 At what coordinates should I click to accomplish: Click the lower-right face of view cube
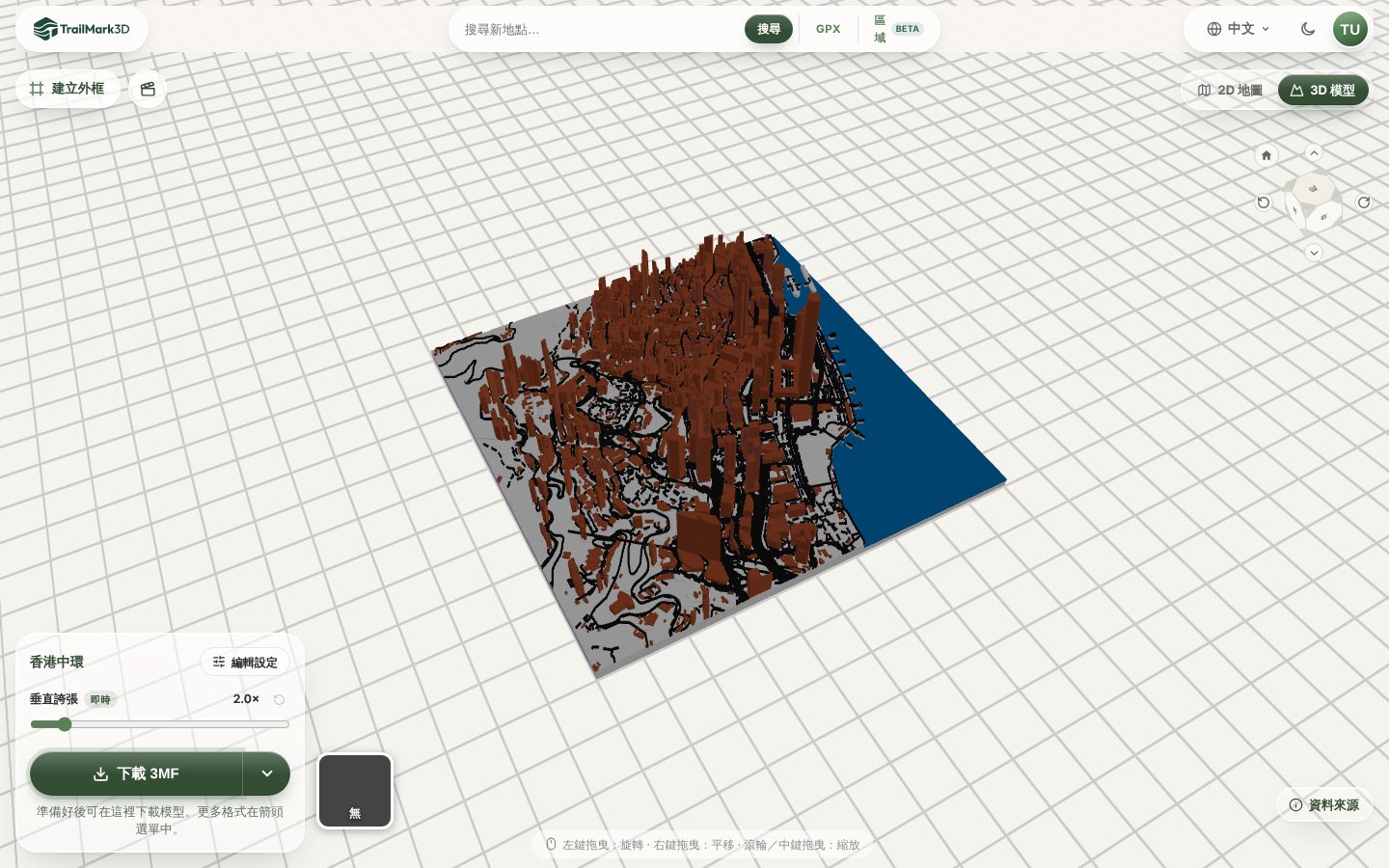(x=1323, y=217)
